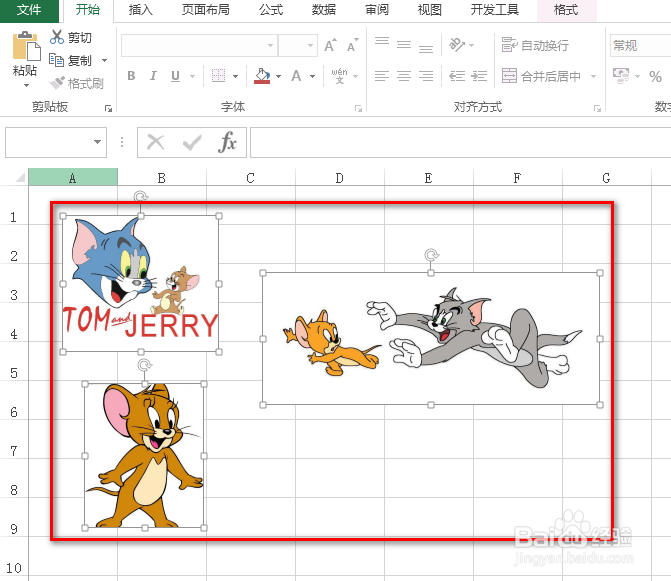
Task: Switch to the 数据 Data tab
Action: [x=324, y=9]
